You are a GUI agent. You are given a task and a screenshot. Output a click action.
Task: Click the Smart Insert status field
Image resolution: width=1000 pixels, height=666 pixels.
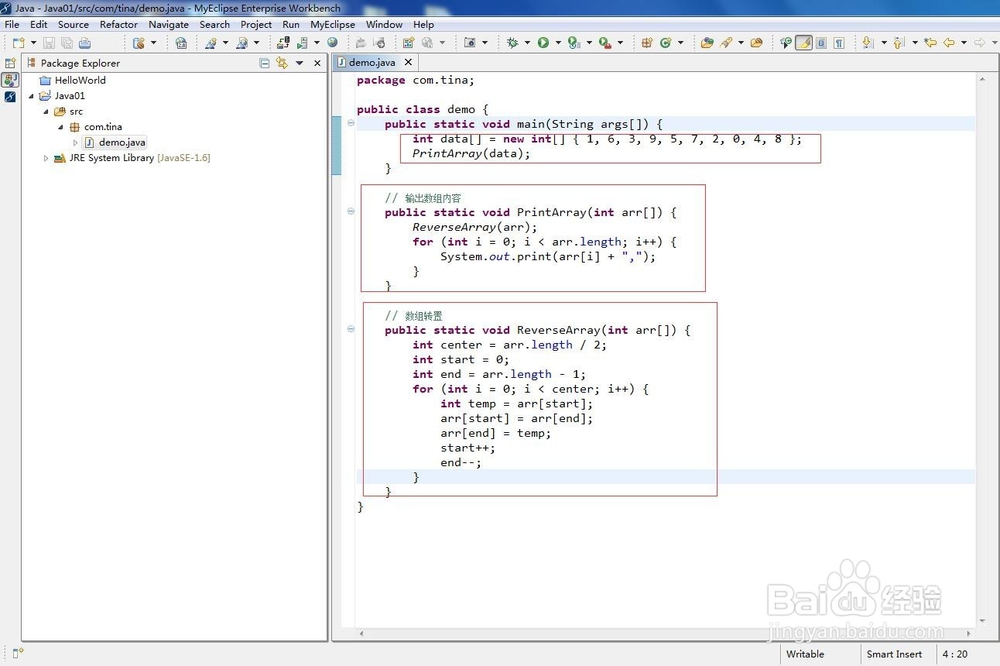click(894, 654)
